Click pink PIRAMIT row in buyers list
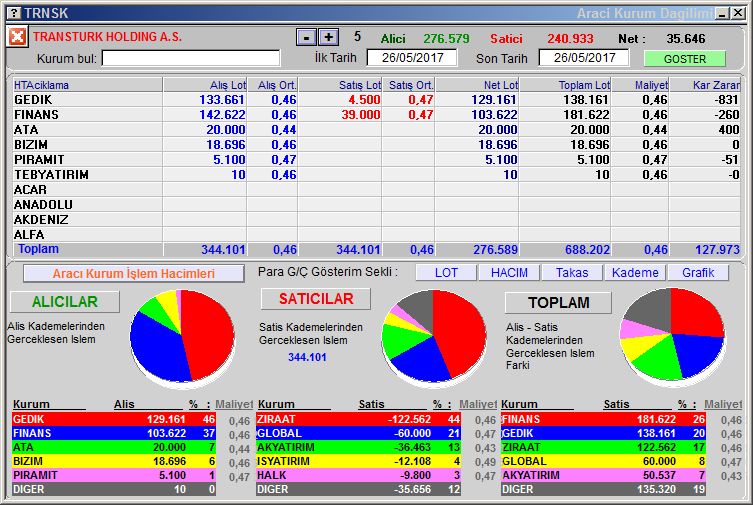 click(114, 475)
